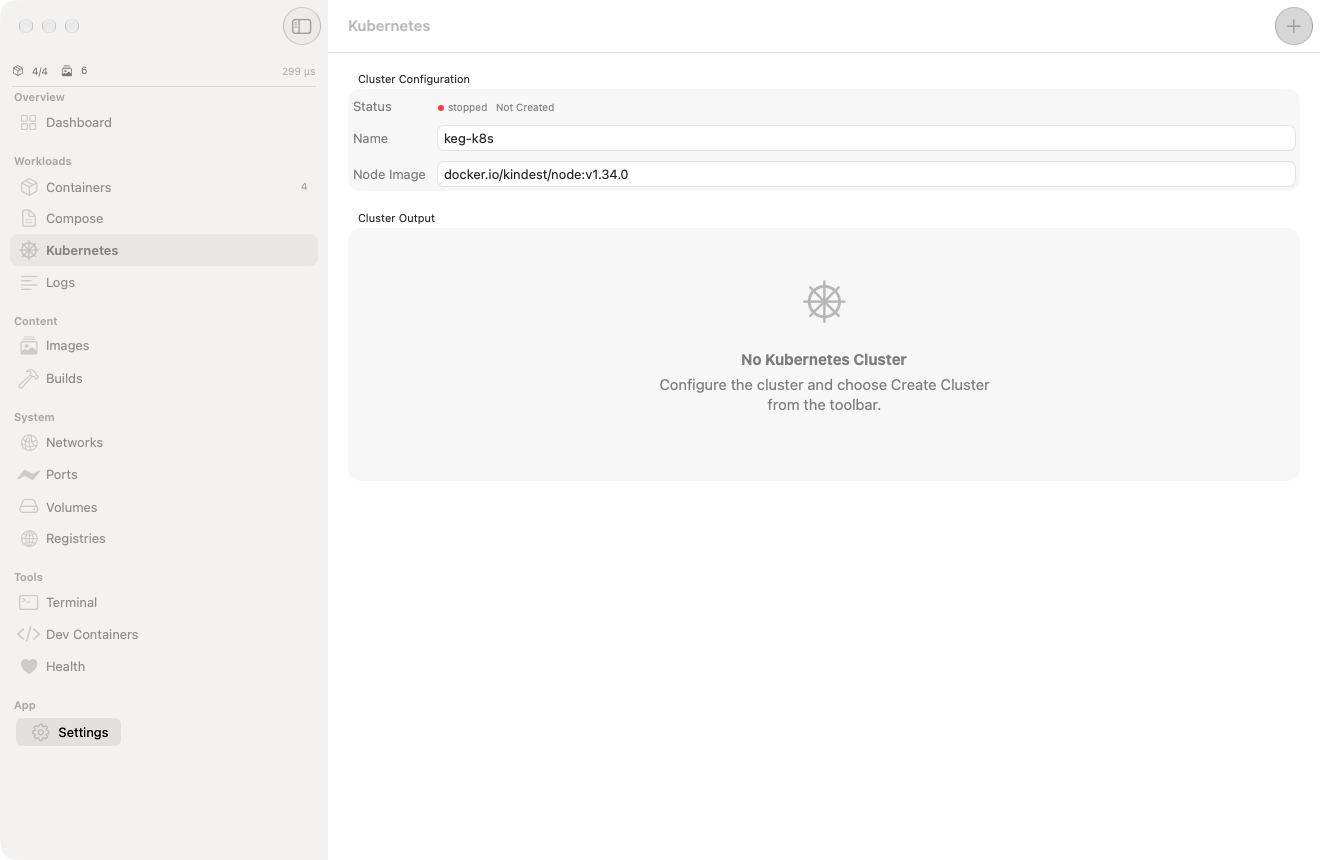Viewport: 1320px width, 860px height.
Task: Click the Registries globe icon
Action: tap(29, 538)
